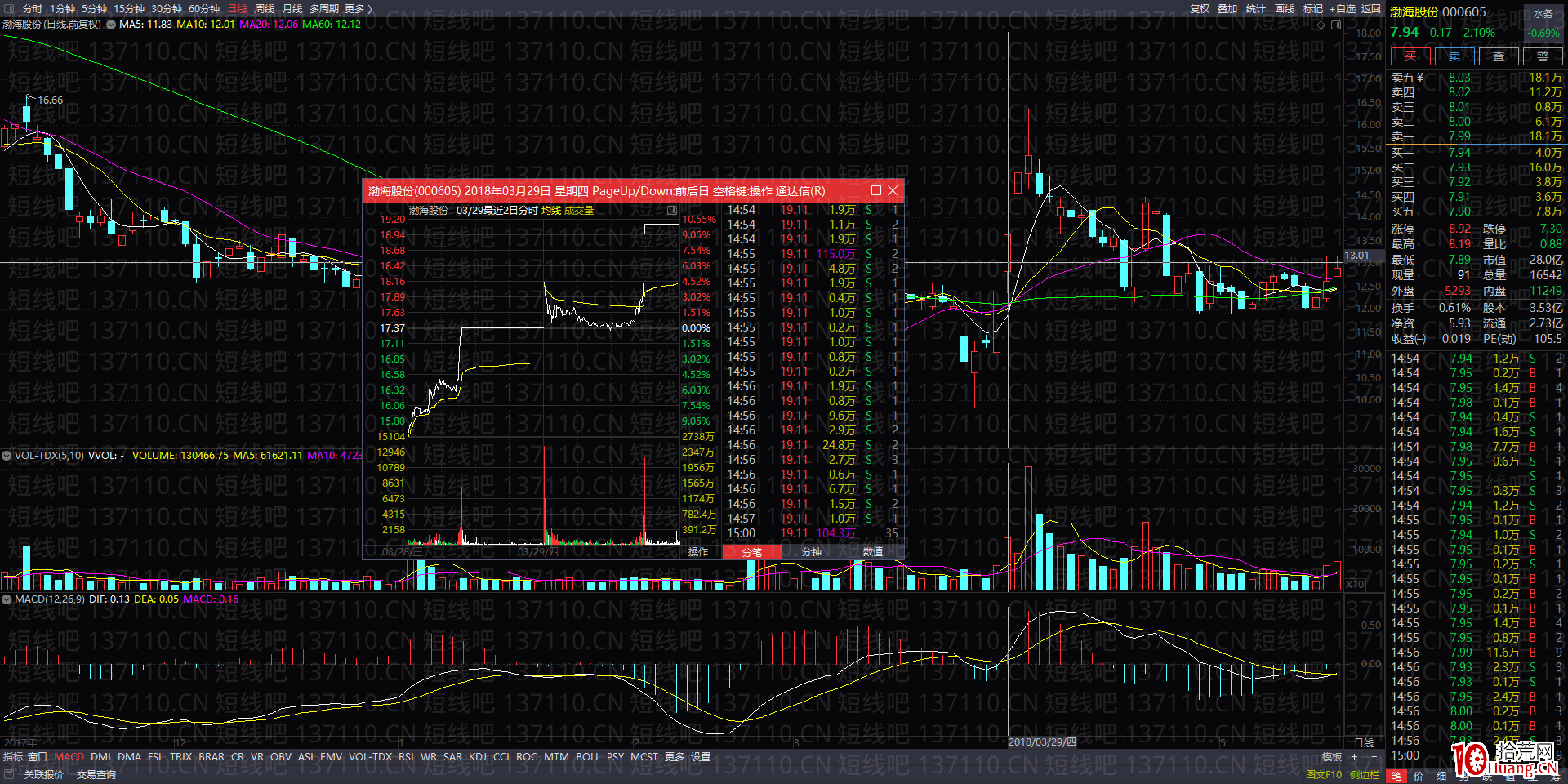
Task: Toggle the 侧边栏 sidebar
Action: (x=1365, y=774)
